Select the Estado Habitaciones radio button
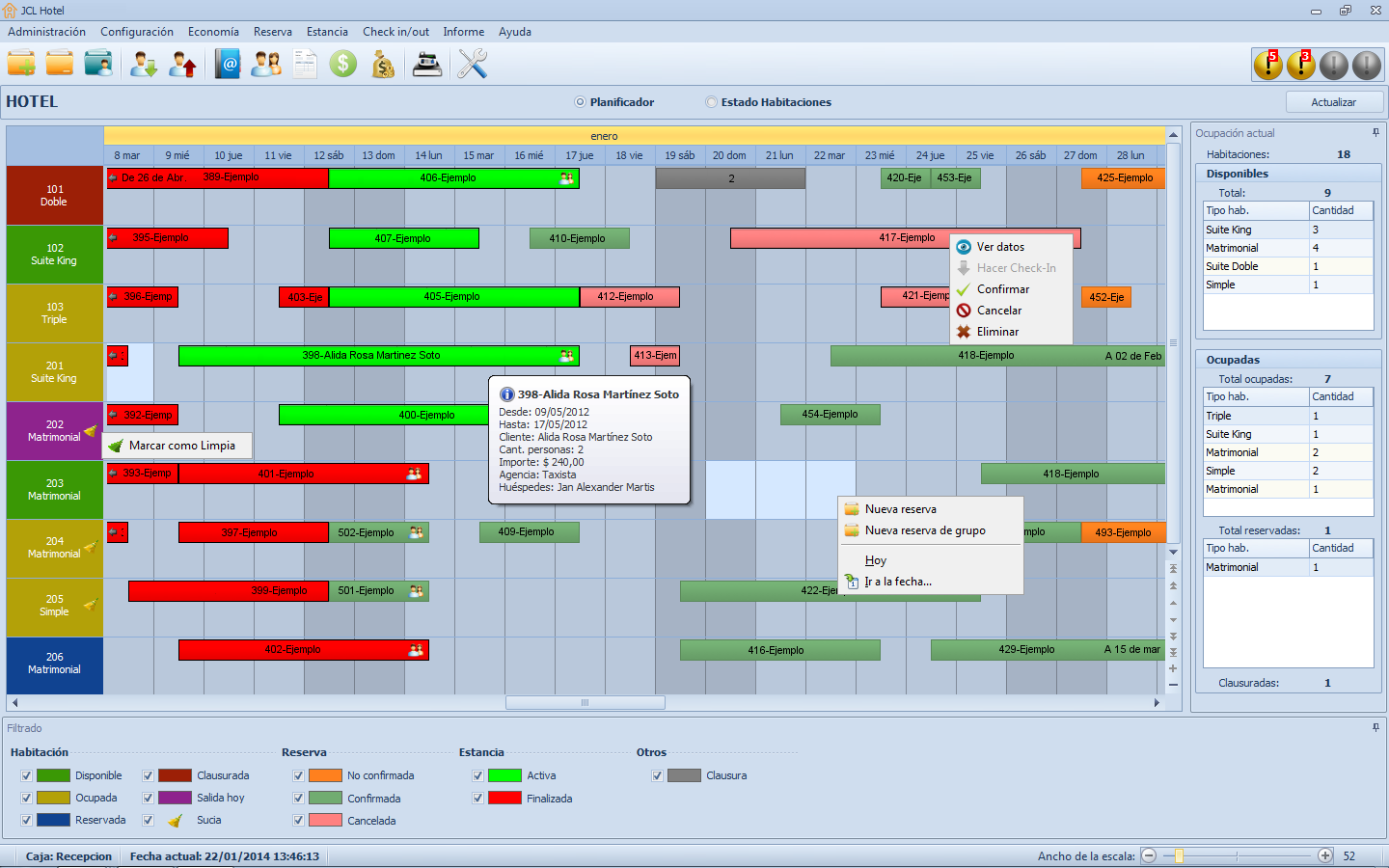The width and height of the screenshot is (1389, 868). coord(712,102)
